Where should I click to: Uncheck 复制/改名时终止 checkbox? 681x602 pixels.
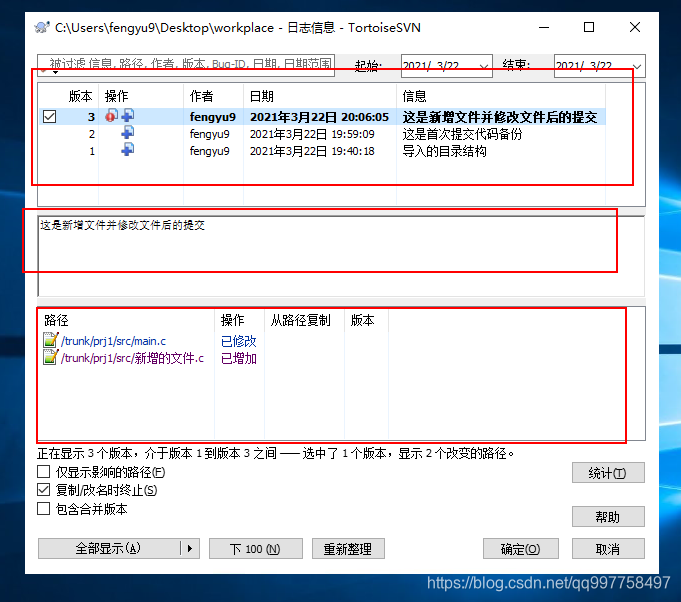click(43, 490)
